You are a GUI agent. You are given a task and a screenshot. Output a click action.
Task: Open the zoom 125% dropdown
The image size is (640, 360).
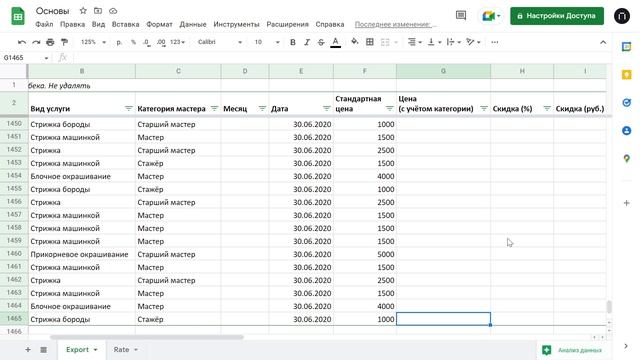click(93, 42)
